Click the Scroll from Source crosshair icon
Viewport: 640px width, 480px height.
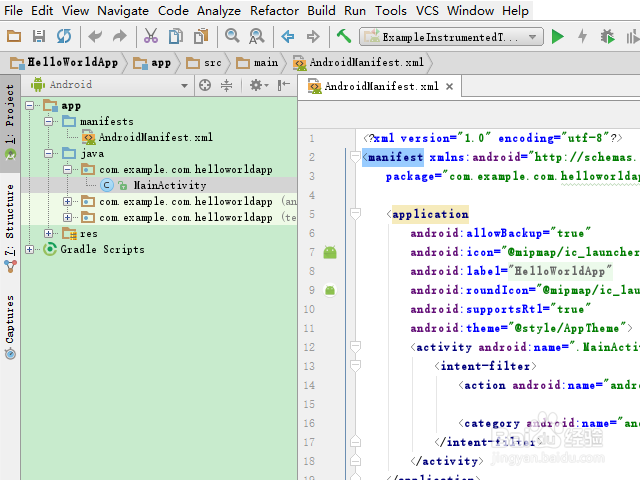coord(205,85)
